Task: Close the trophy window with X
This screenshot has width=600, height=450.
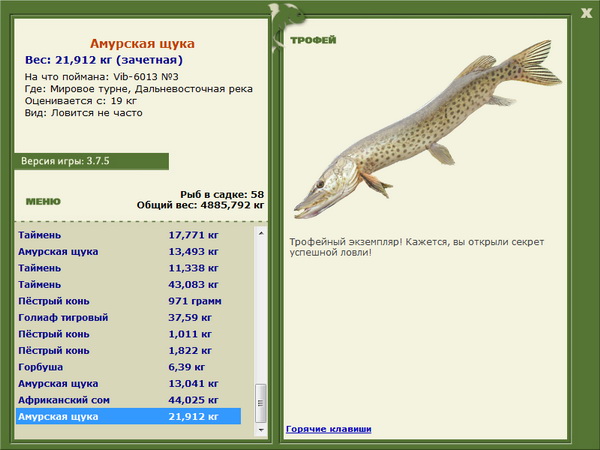Action: (x=586, y=13)
